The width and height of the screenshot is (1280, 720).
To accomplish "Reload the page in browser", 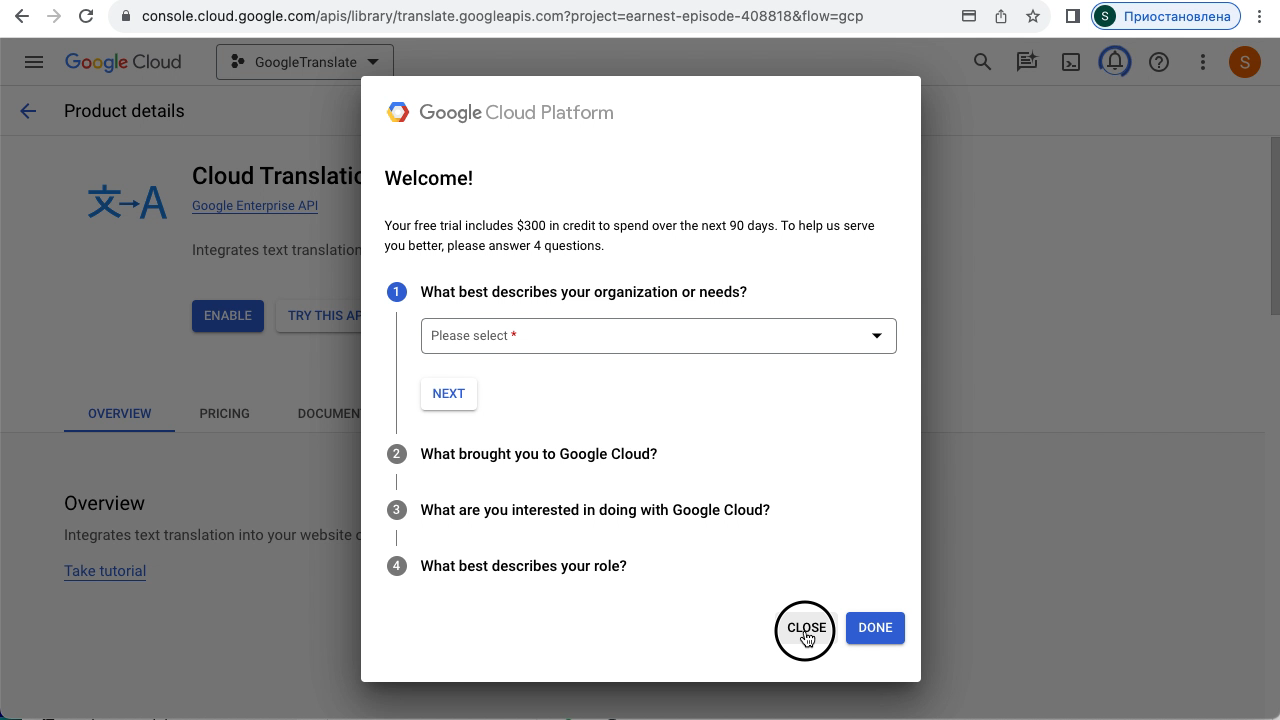I will pyautogui.click(x=86, y=16).
